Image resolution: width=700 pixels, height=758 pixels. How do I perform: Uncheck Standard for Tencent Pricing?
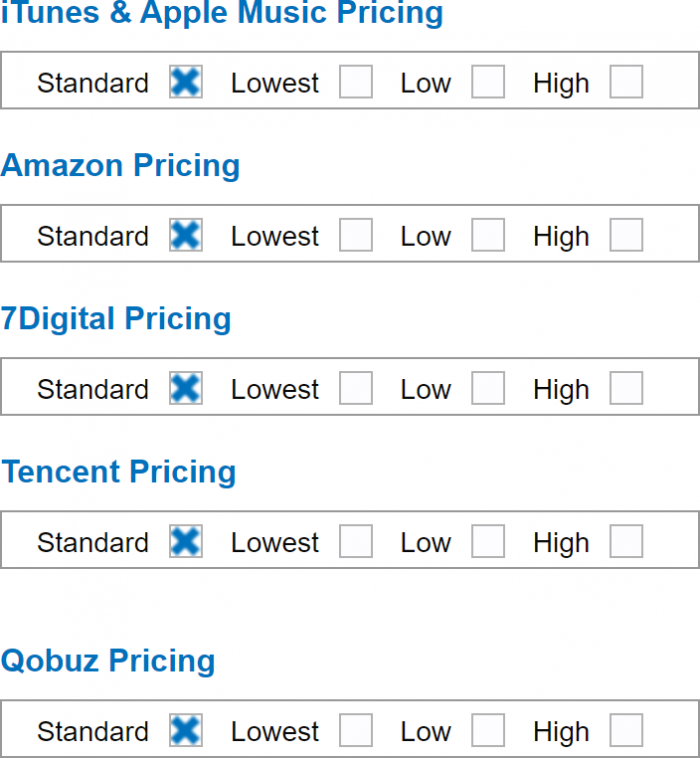point(185,541)
